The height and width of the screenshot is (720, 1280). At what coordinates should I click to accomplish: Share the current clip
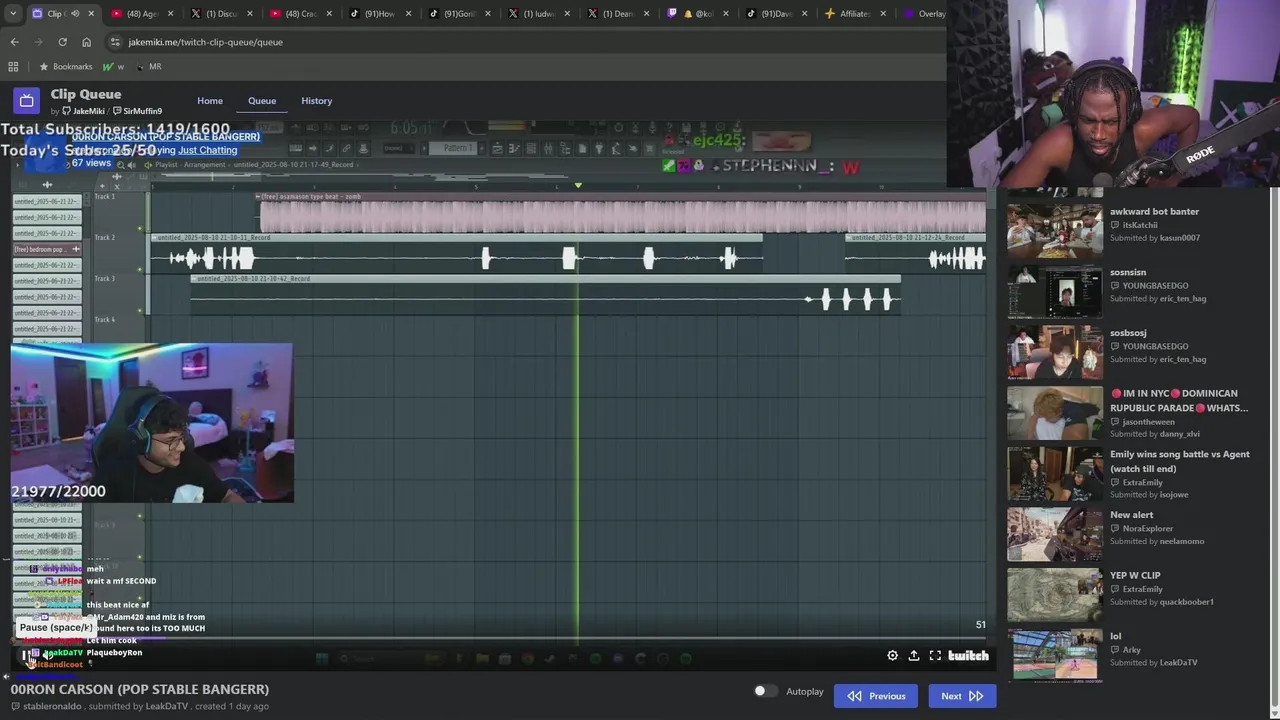pos(914,655)
